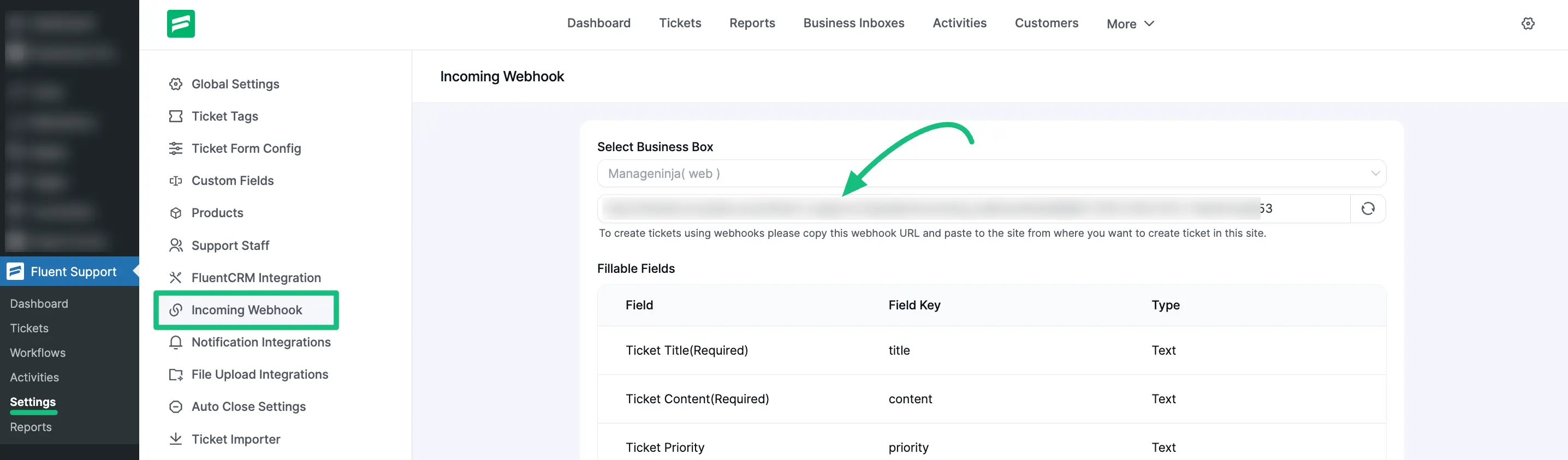
Task: Open Business Inboxes in top navigation
Action: pos(853,22)
